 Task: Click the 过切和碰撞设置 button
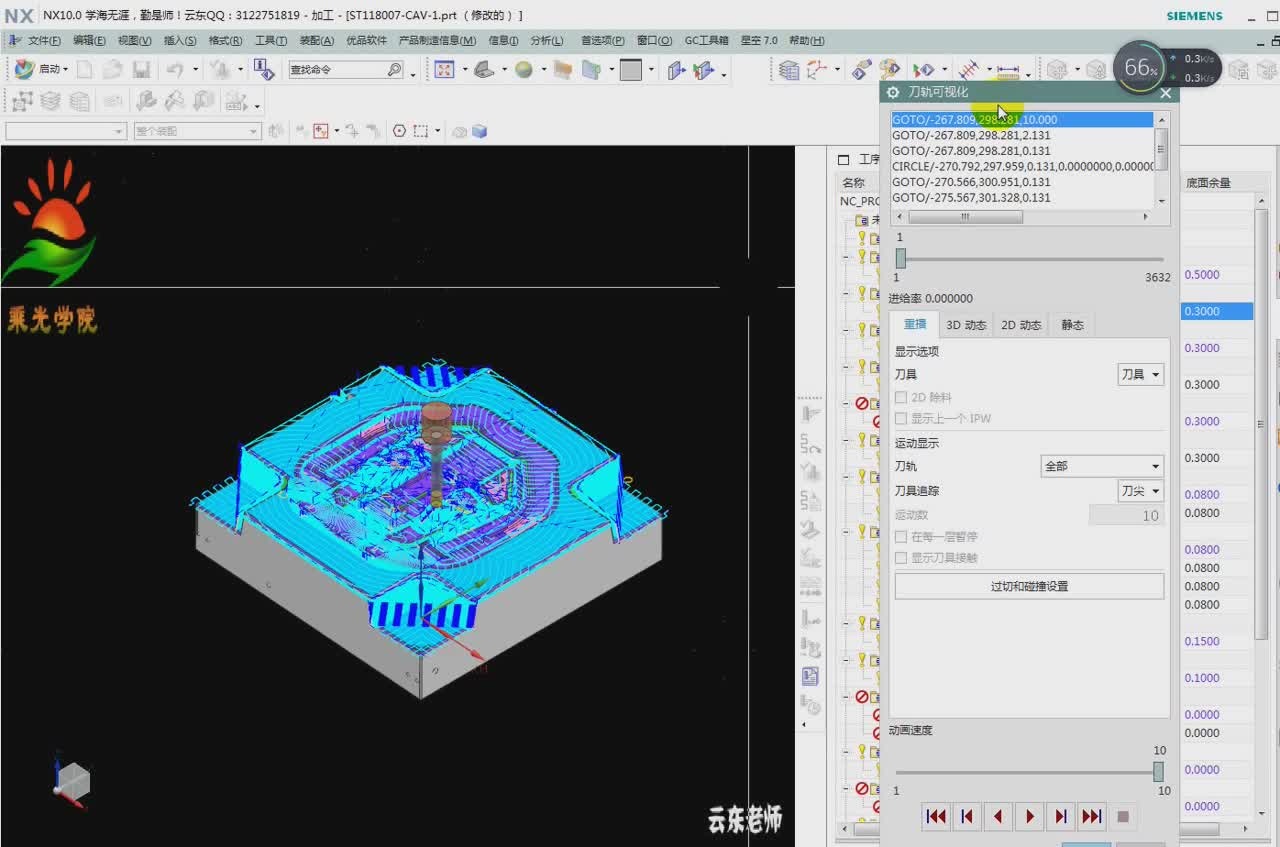[x=1029, y=586]
